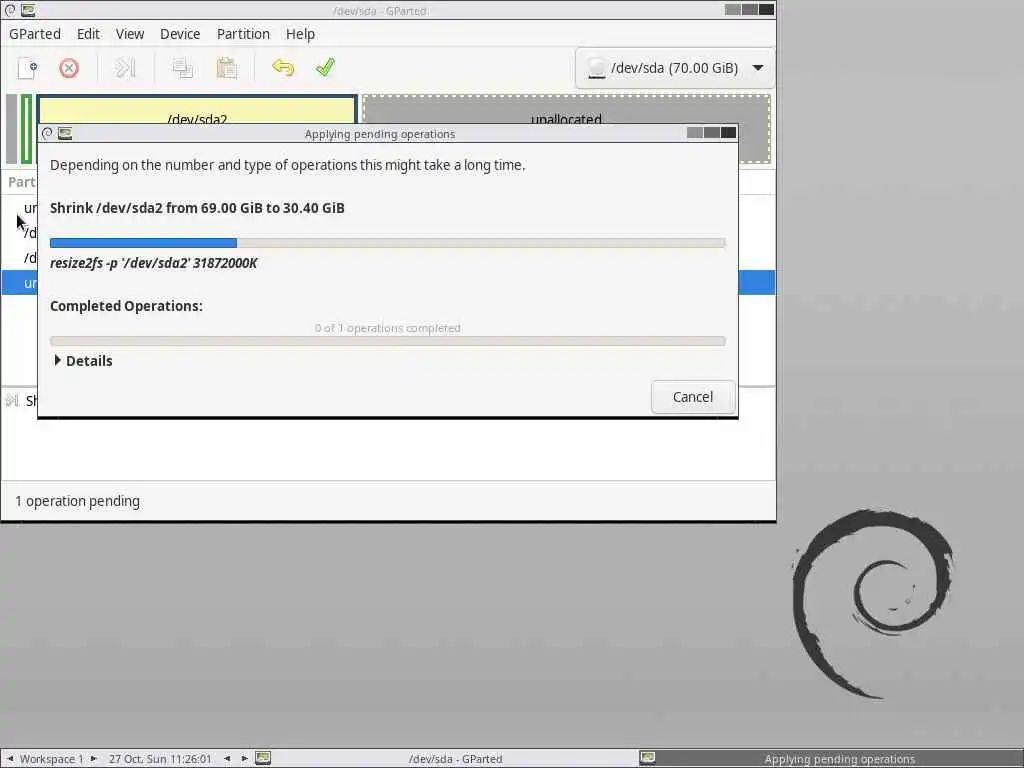Click the GParted main window title bar menu icon
This screenshot has width=1024, height=768.
[28, 10]
